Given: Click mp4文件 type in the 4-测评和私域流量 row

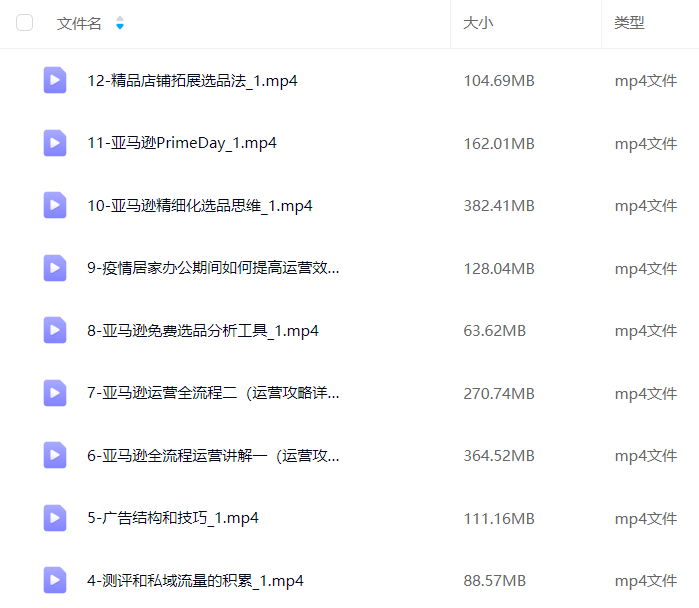Looking at the screenshot, I should [646, 581].
